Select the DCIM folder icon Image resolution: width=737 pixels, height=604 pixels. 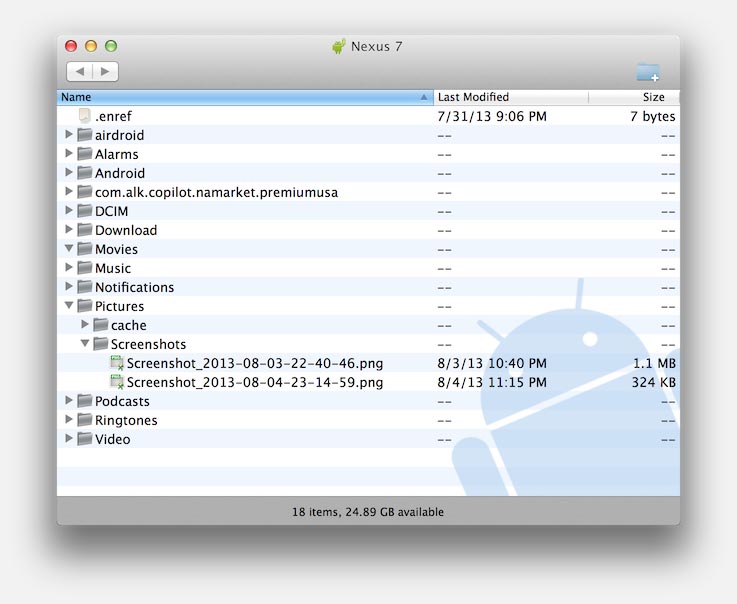pos(85,211)
